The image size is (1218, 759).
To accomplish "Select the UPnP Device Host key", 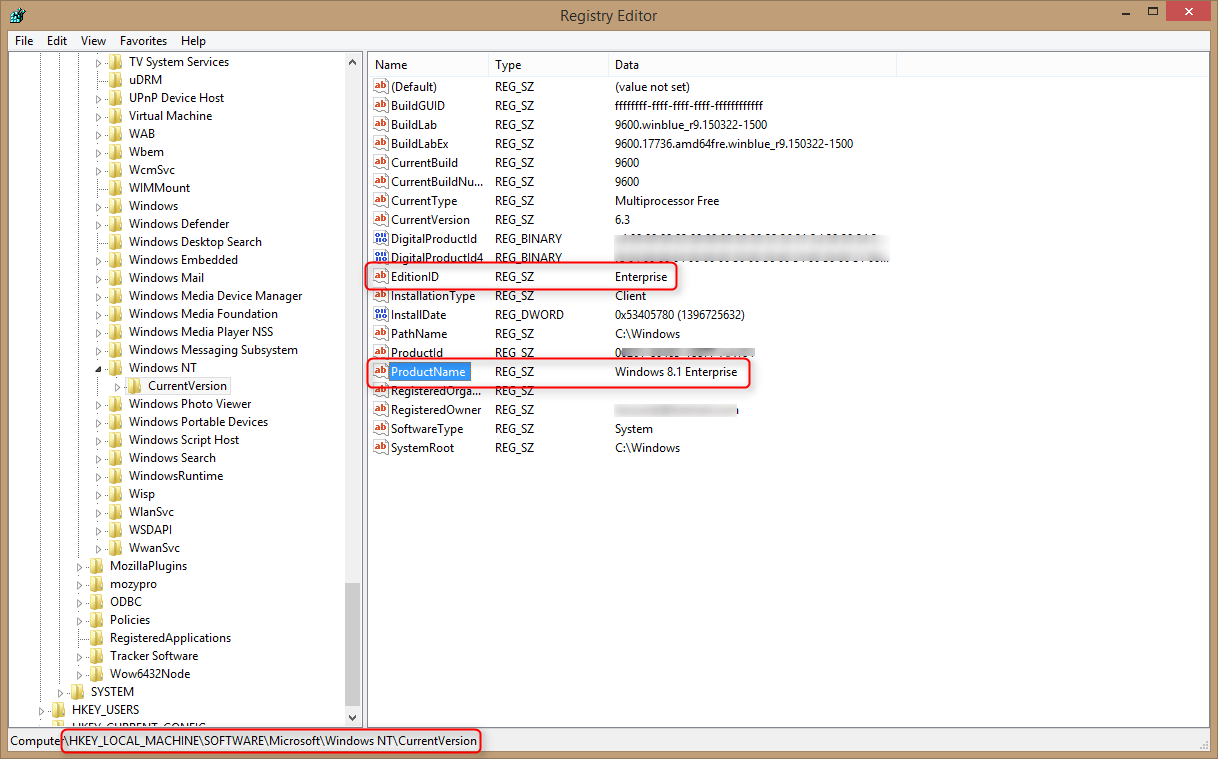I will click(x=176, y=98).
